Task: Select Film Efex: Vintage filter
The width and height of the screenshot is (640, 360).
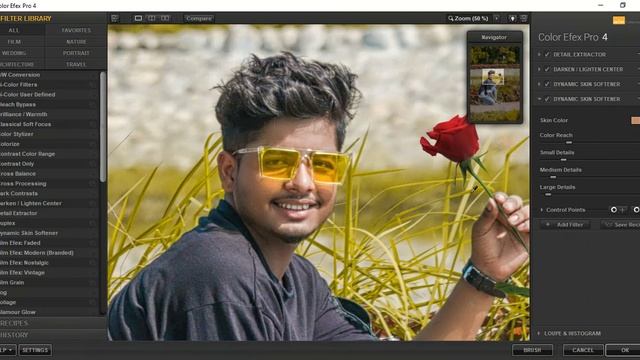Action: pyautogui.click(x=49, y=273)
